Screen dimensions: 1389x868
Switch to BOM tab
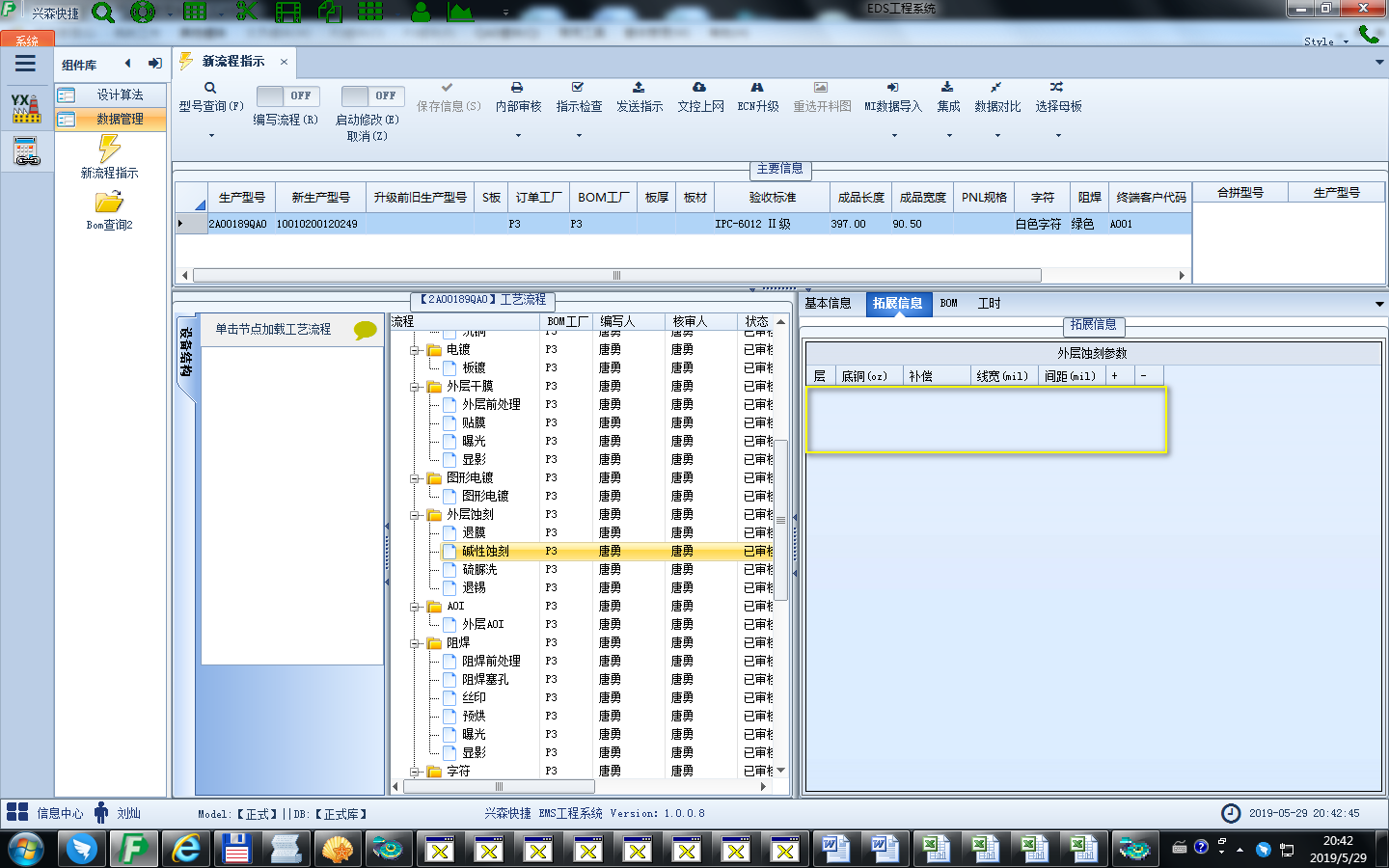point(949,304)
